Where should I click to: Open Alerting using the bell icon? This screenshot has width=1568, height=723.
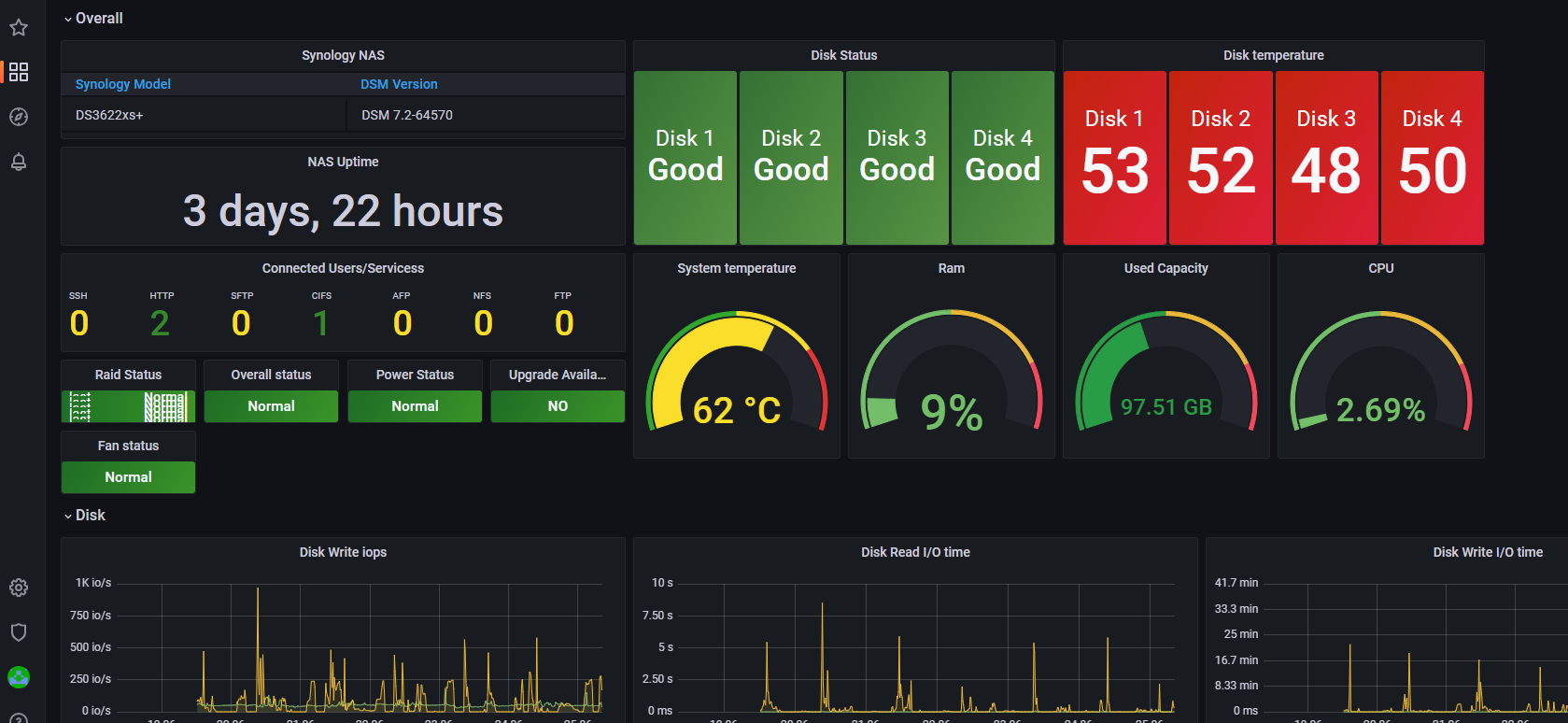(19, 162)
